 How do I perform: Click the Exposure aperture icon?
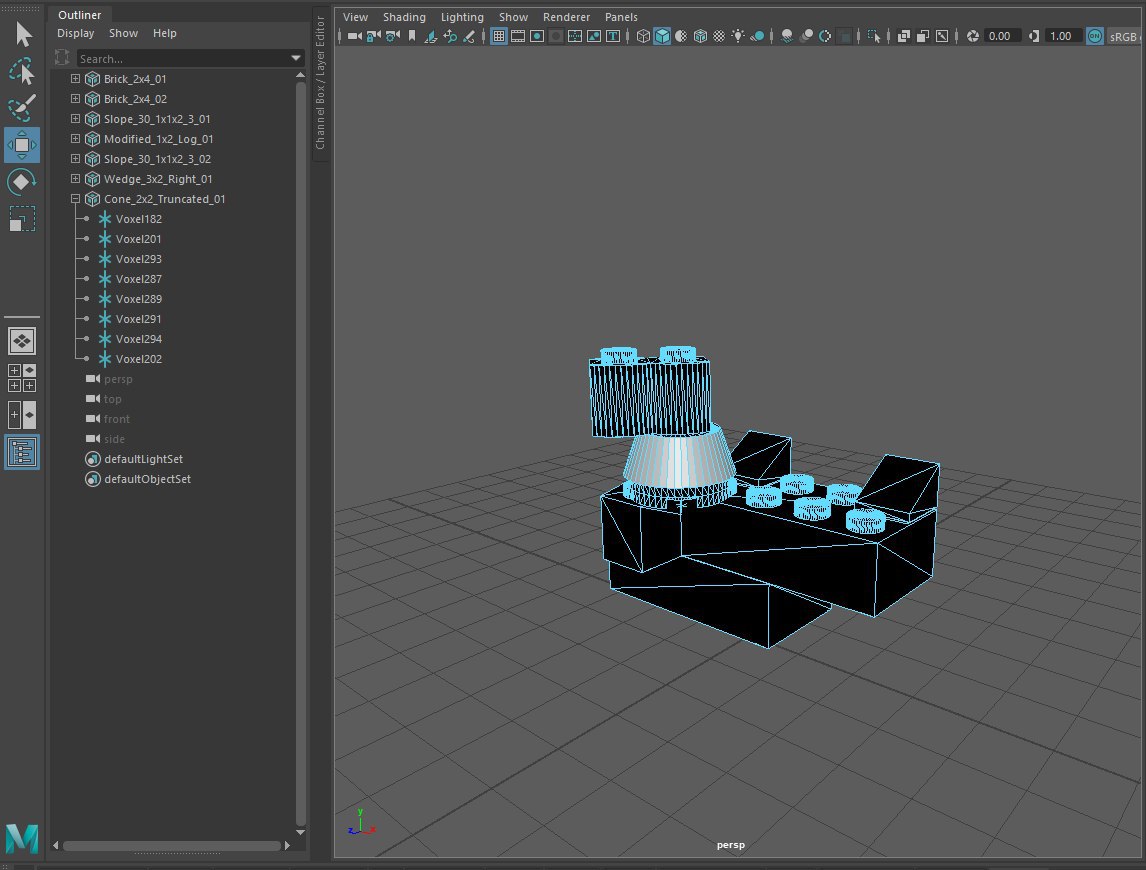973,36
